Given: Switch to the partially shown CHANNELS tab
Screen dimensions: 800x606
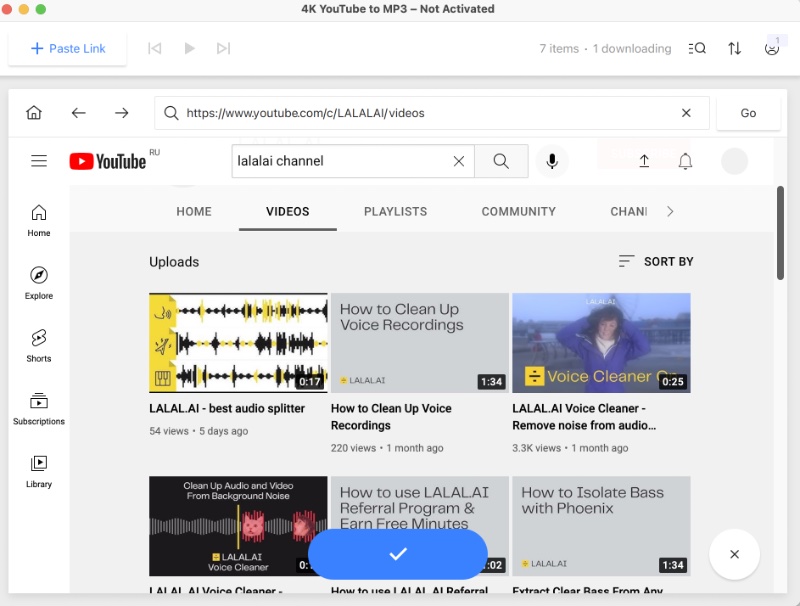Looking at the screenshot, I should click(x=629, y=212).
